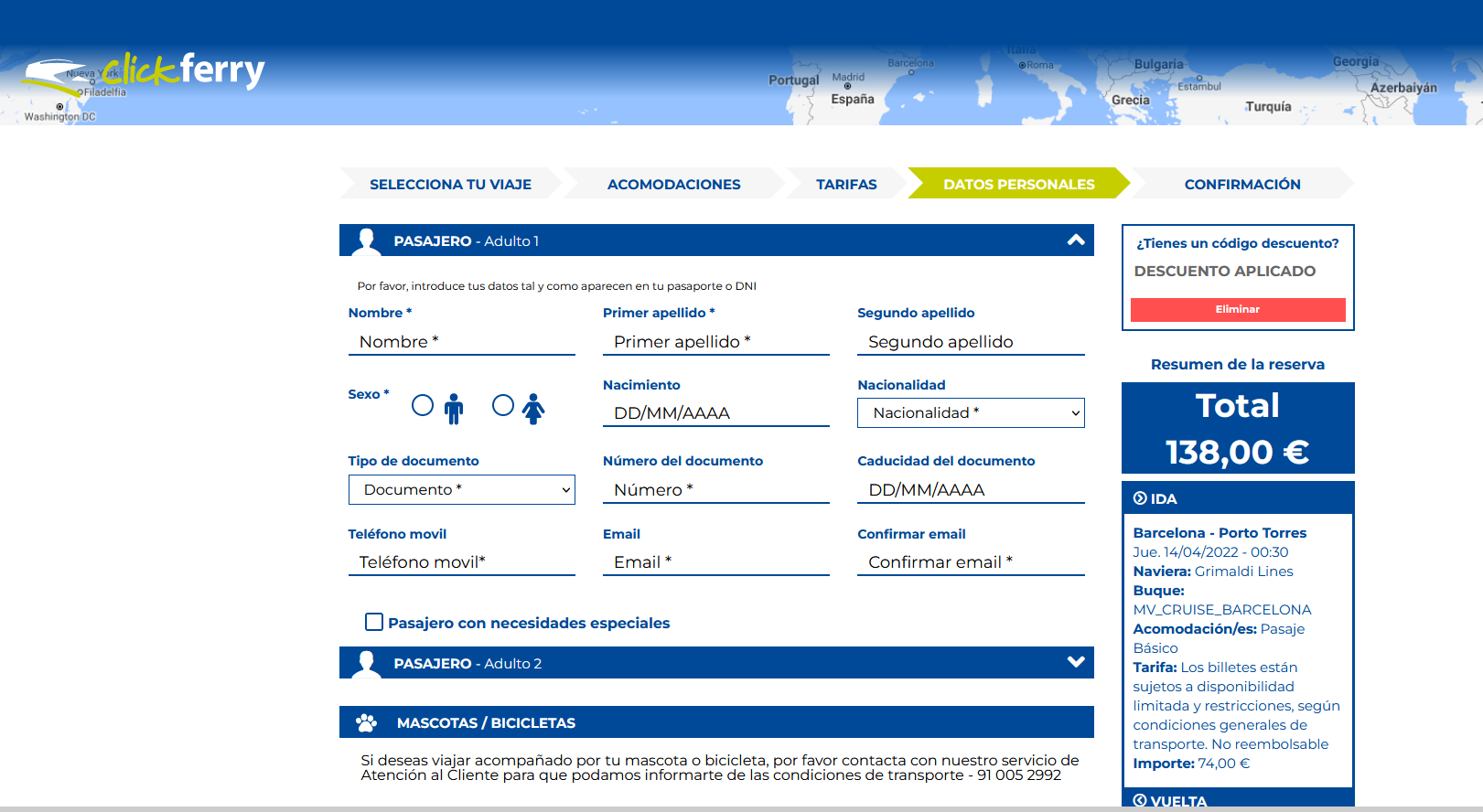1483x812 pixels.
Task: Click the Número del documento field
Action: pos(716,490)
